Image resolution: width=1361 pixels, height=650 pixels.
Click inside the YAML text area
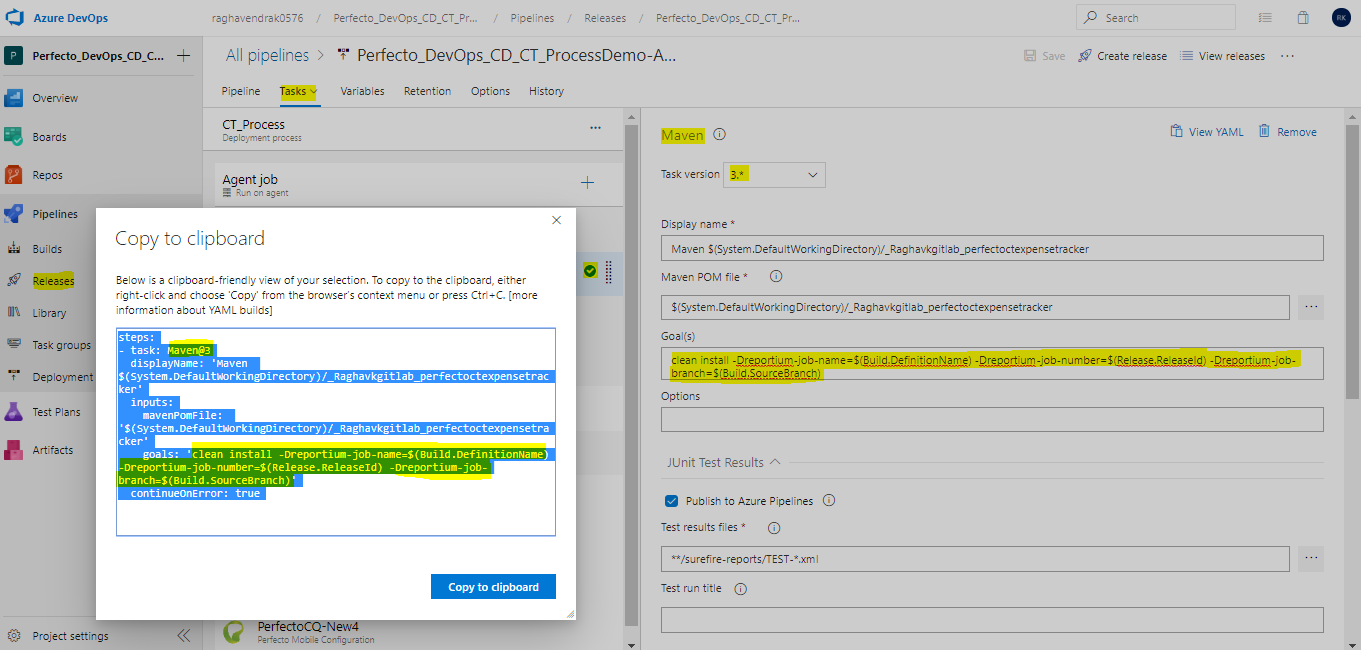(336, 432)
